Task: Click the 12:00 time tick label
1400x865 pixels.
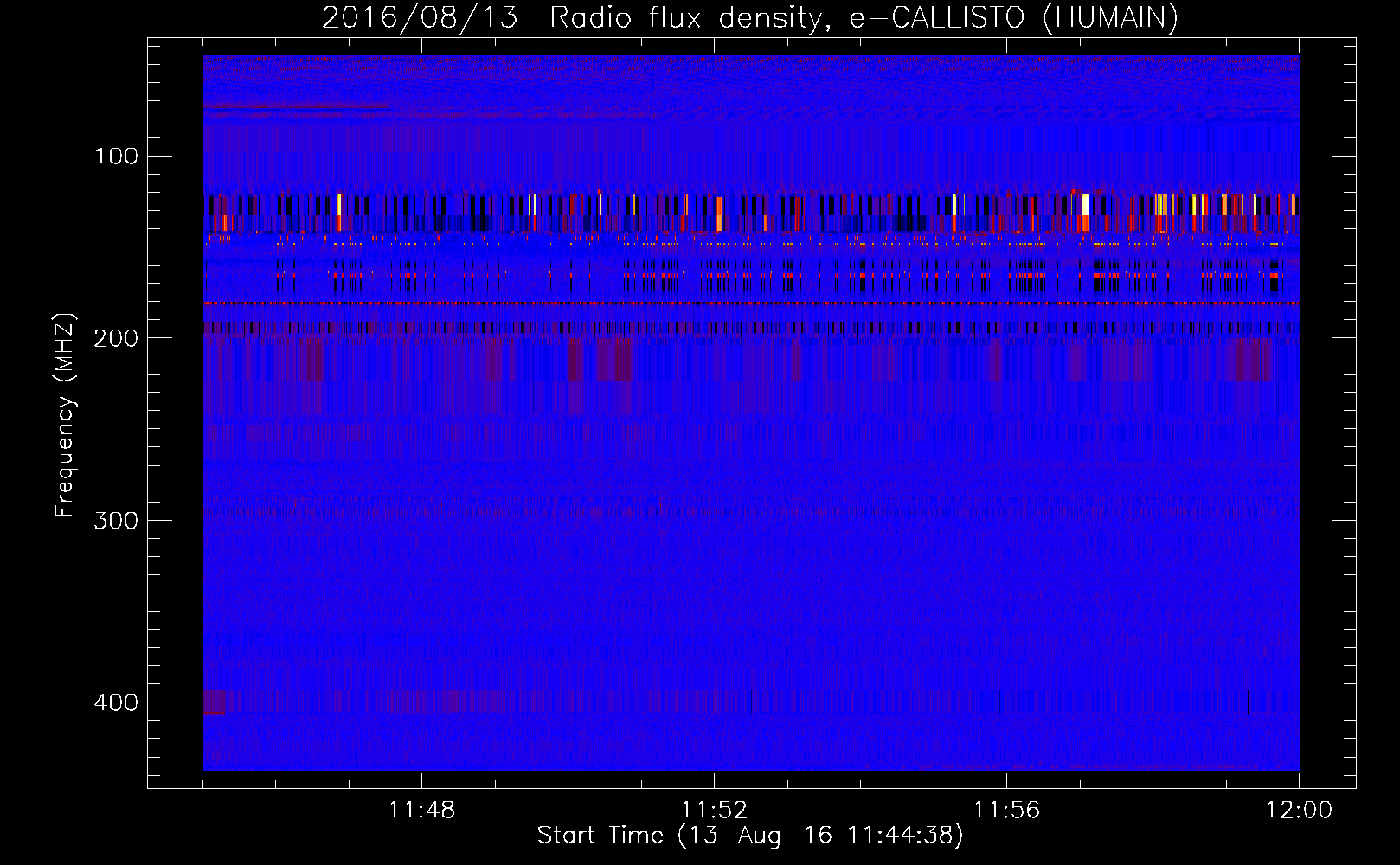Action: point(1299,811)
